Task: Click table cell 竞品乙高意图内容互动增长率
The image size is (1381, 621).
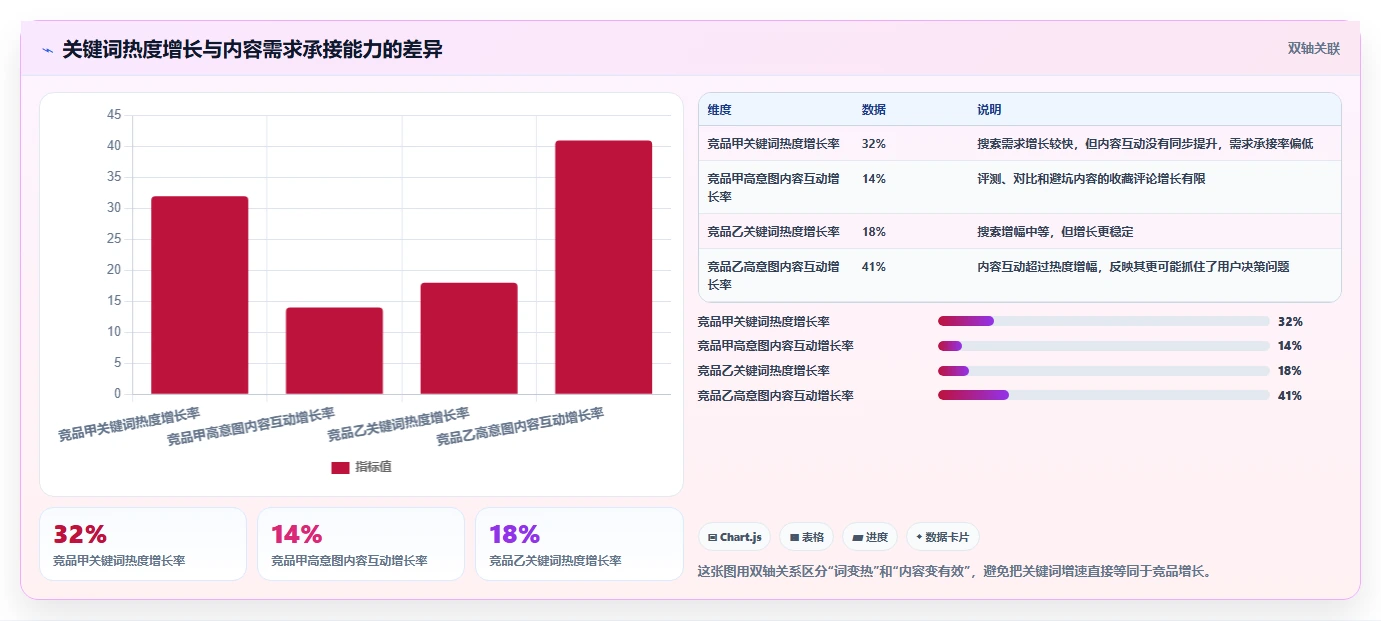Action: pyautogui.click(x=773, y=275)
